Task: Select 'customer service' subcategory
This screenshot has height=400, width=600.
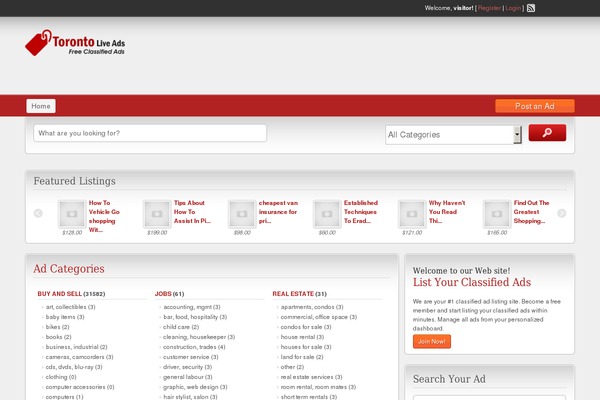Action: pos(186,357)
